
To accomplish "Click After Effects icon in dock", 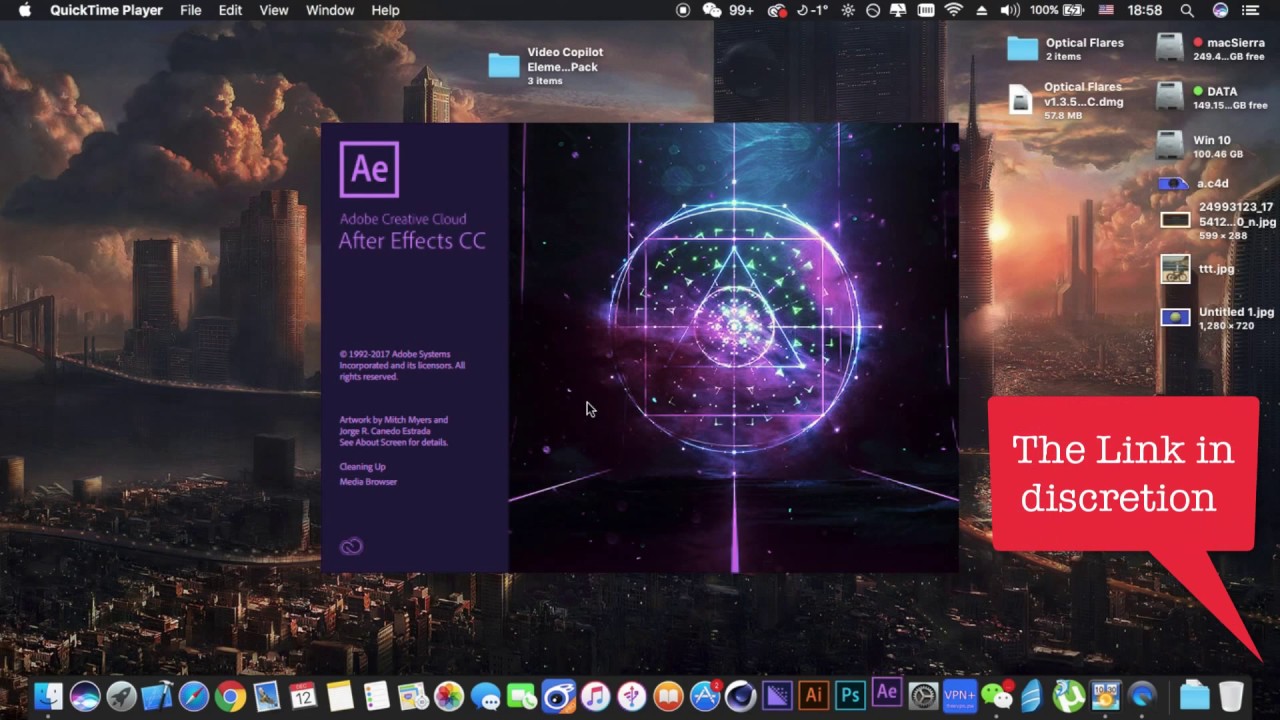I will coord(886,693).
